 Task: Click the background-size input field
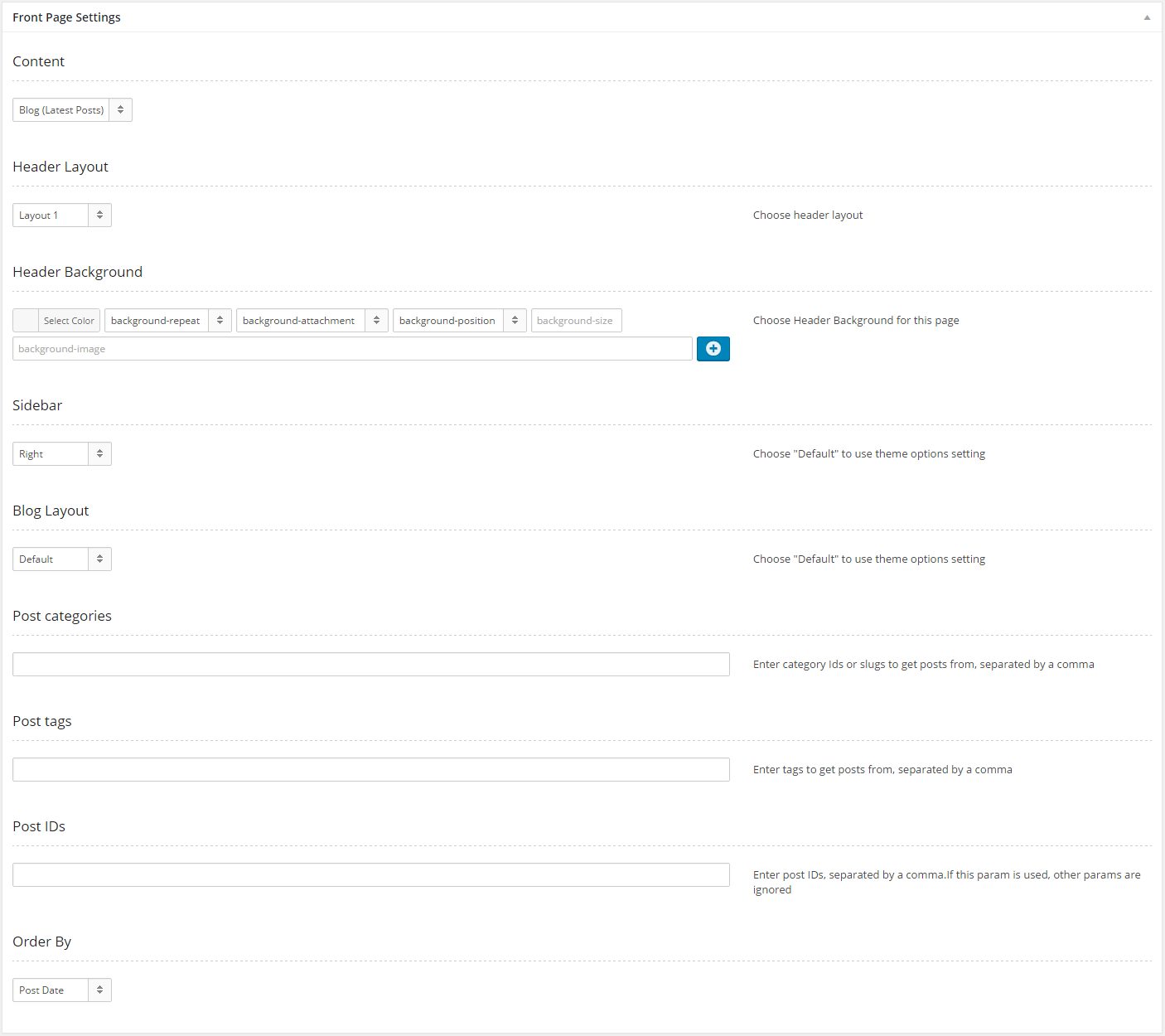pos(576,321)
